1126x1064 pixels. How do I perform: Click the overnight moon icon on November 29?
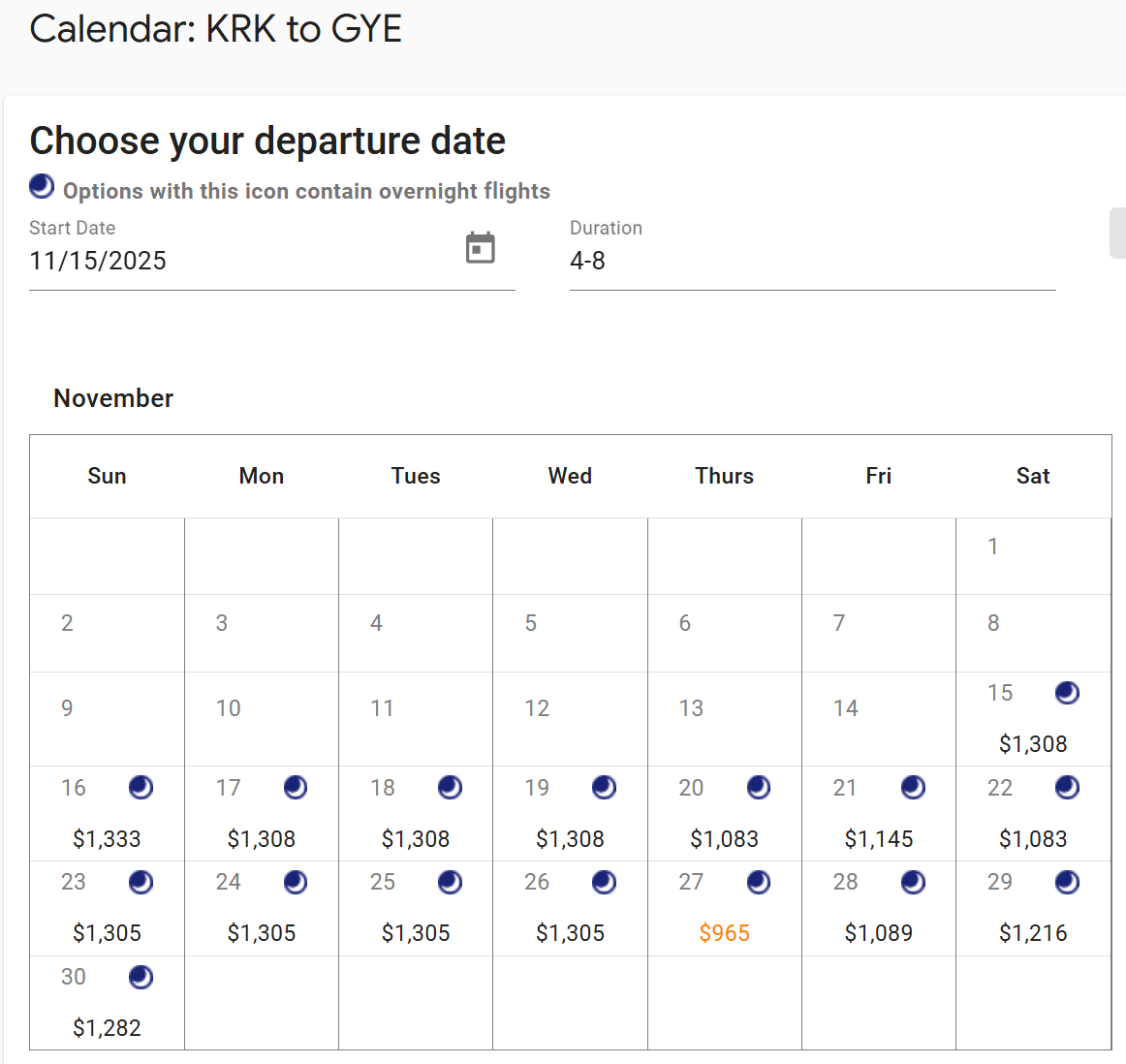pyautogui.click(x=1067, y=882)
